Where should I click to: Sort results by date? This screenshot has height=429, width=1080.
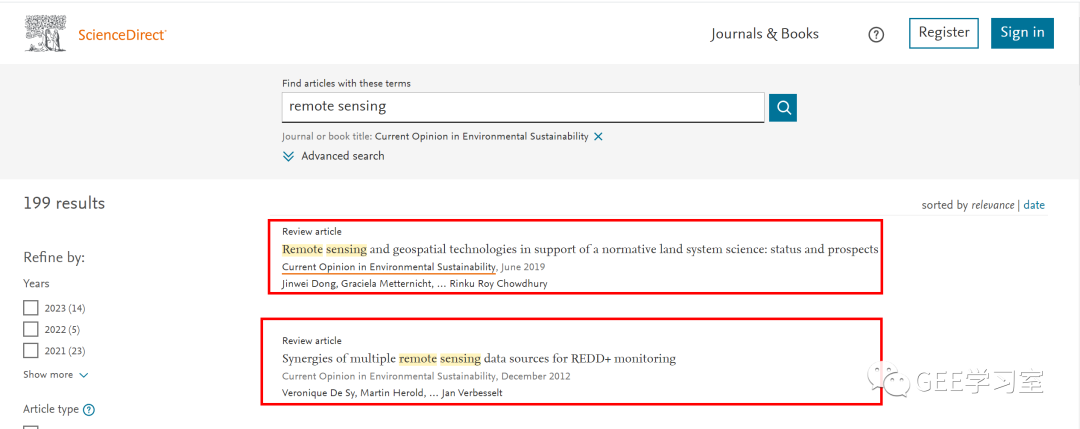pos(1033,205)
